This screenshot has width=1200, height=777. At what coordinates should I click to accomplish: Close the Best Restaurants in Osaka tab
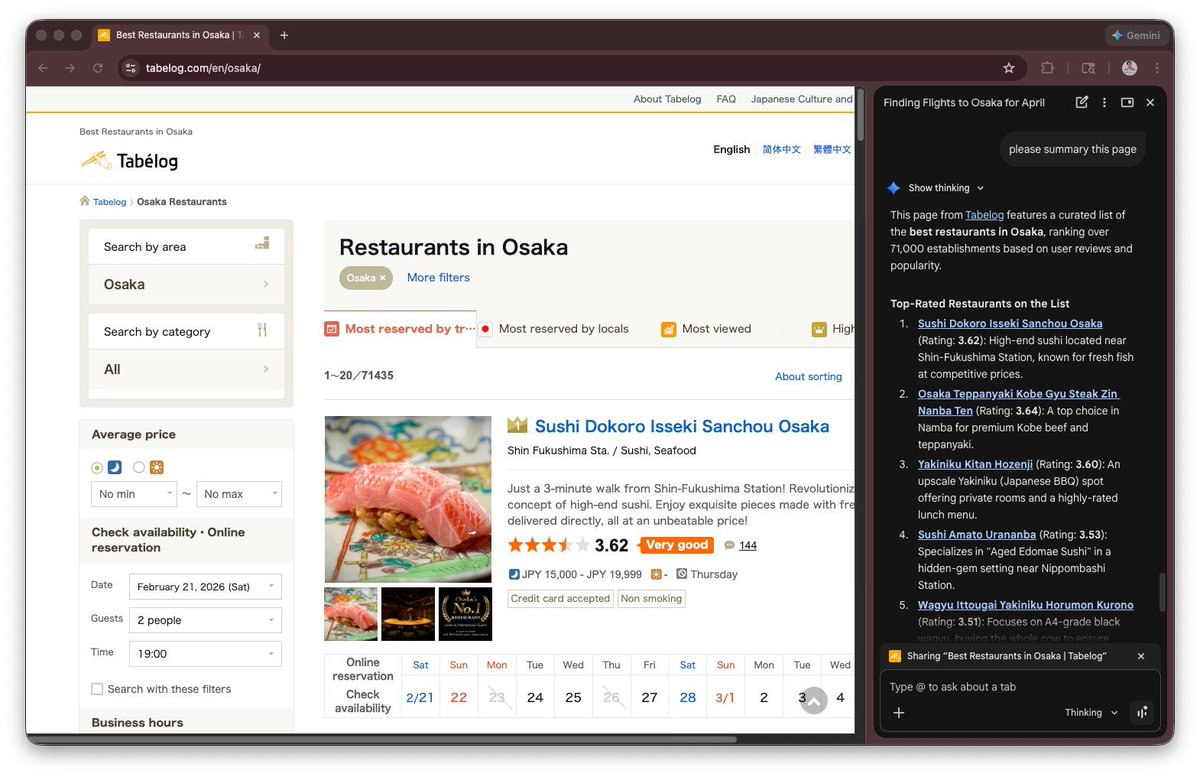[258, 35]
